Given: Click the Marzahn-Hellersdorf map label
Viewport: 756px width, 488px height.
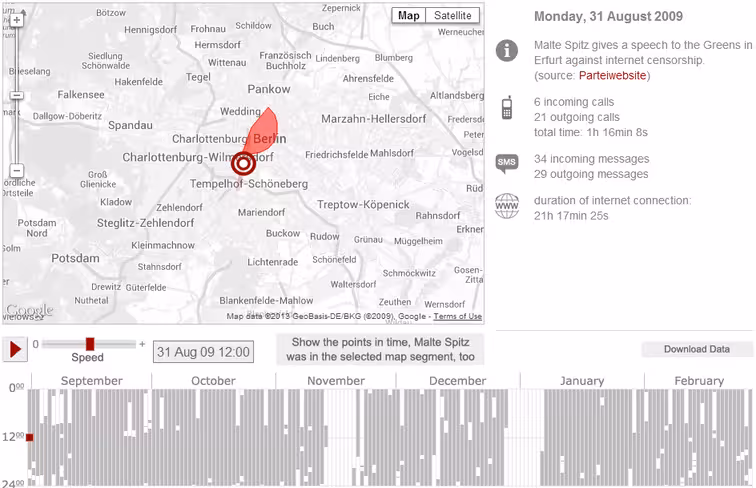Looking at the screenshot, I should tap(374, 119).
